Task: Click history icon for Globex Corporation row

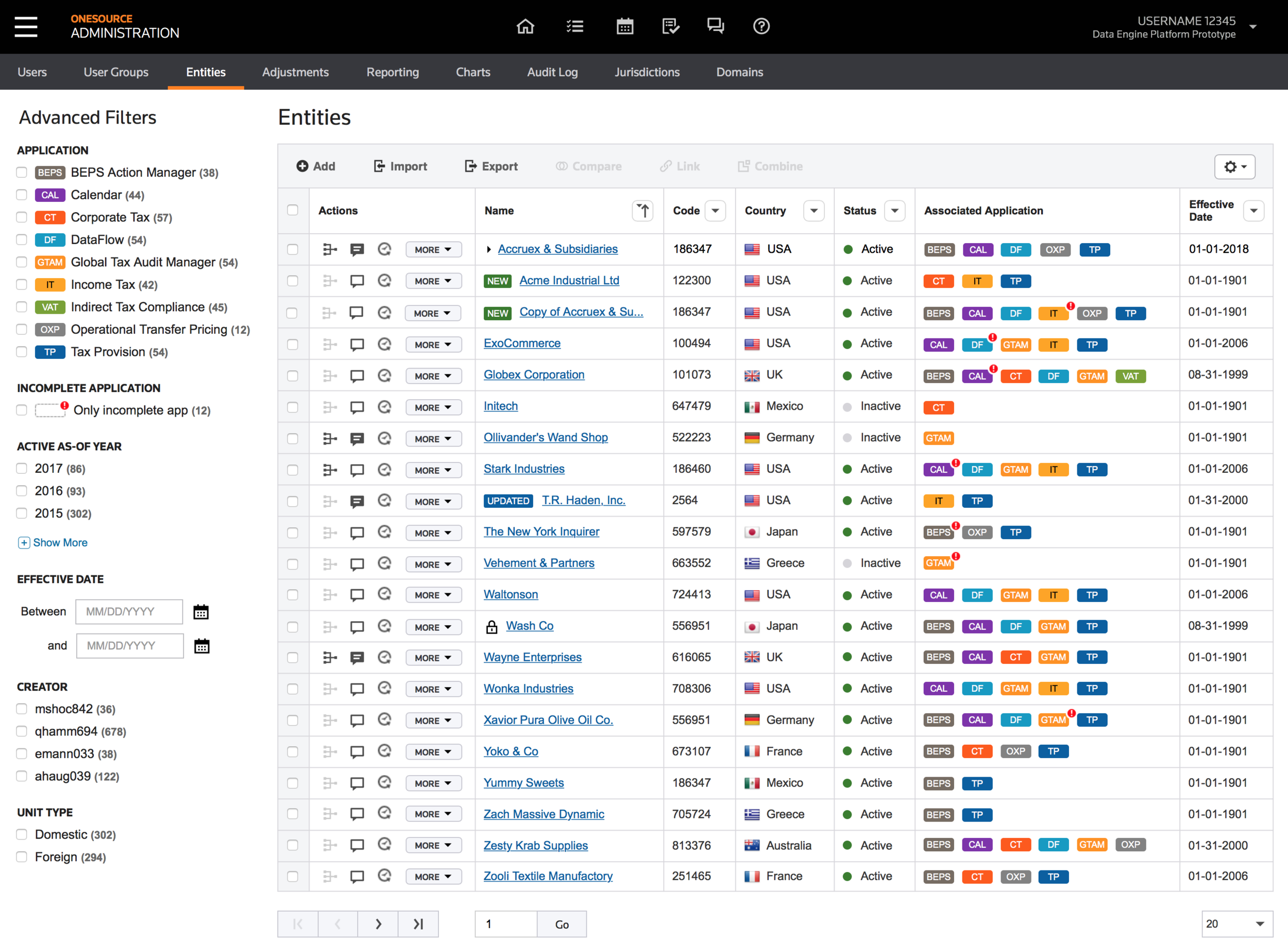Action: [x=384, y=375]
